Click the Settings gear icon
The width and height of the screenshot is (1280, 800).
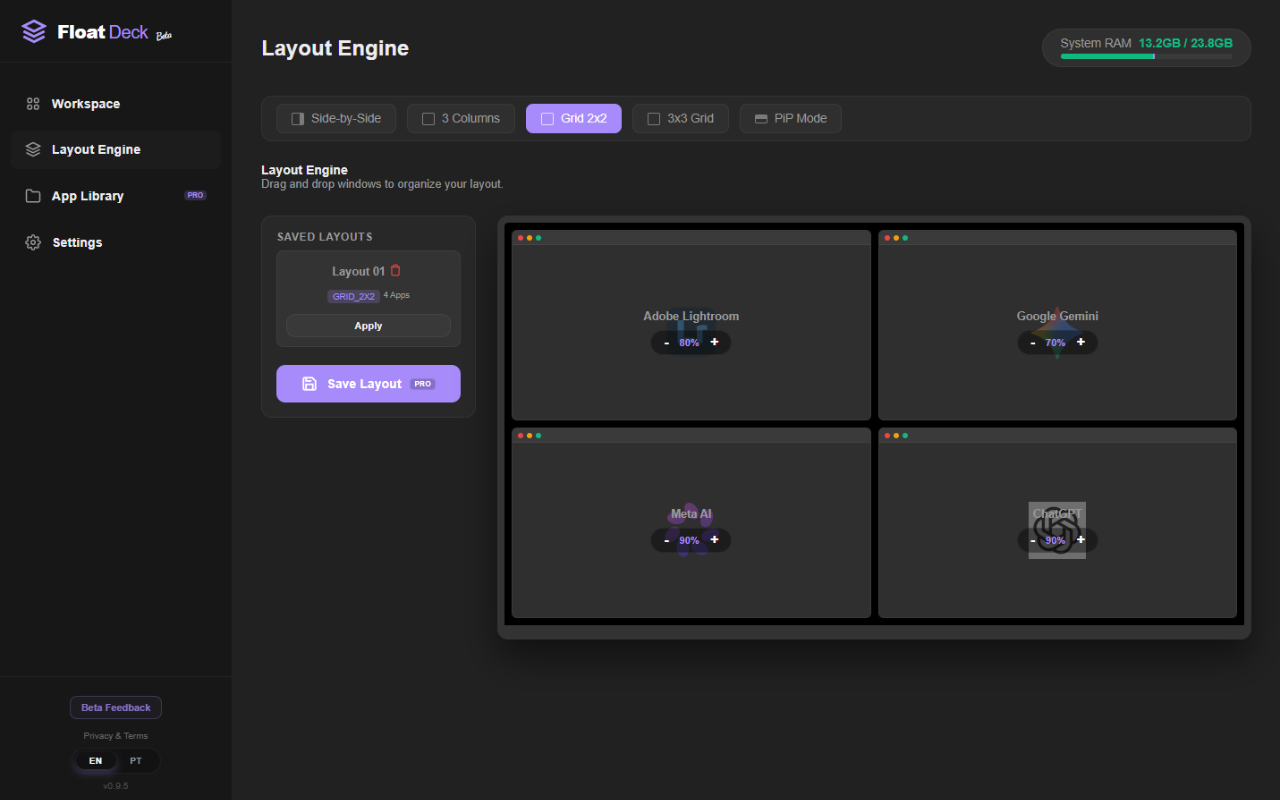click(33, 243)
